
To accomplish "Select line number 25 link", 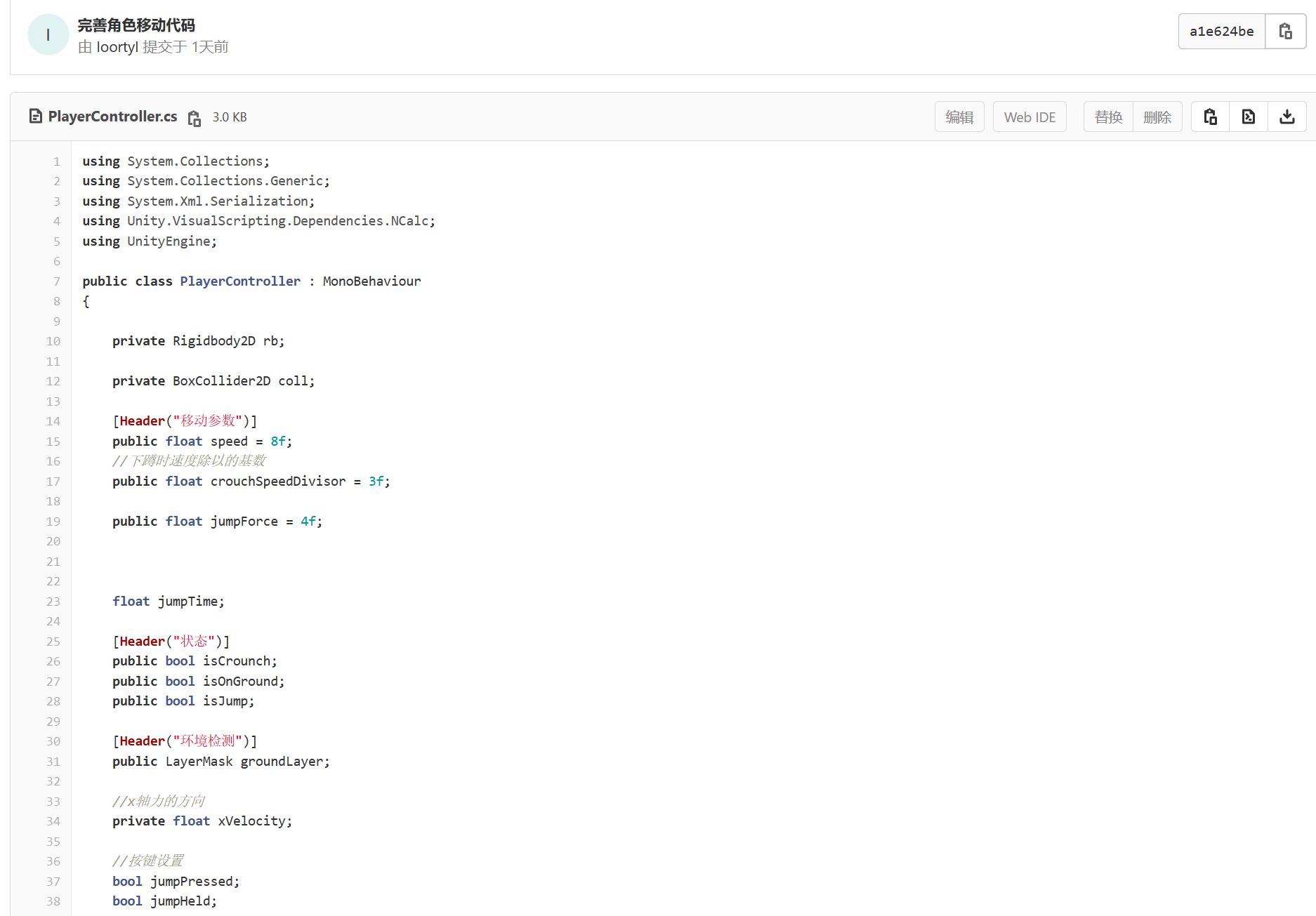I will (53, 642).
